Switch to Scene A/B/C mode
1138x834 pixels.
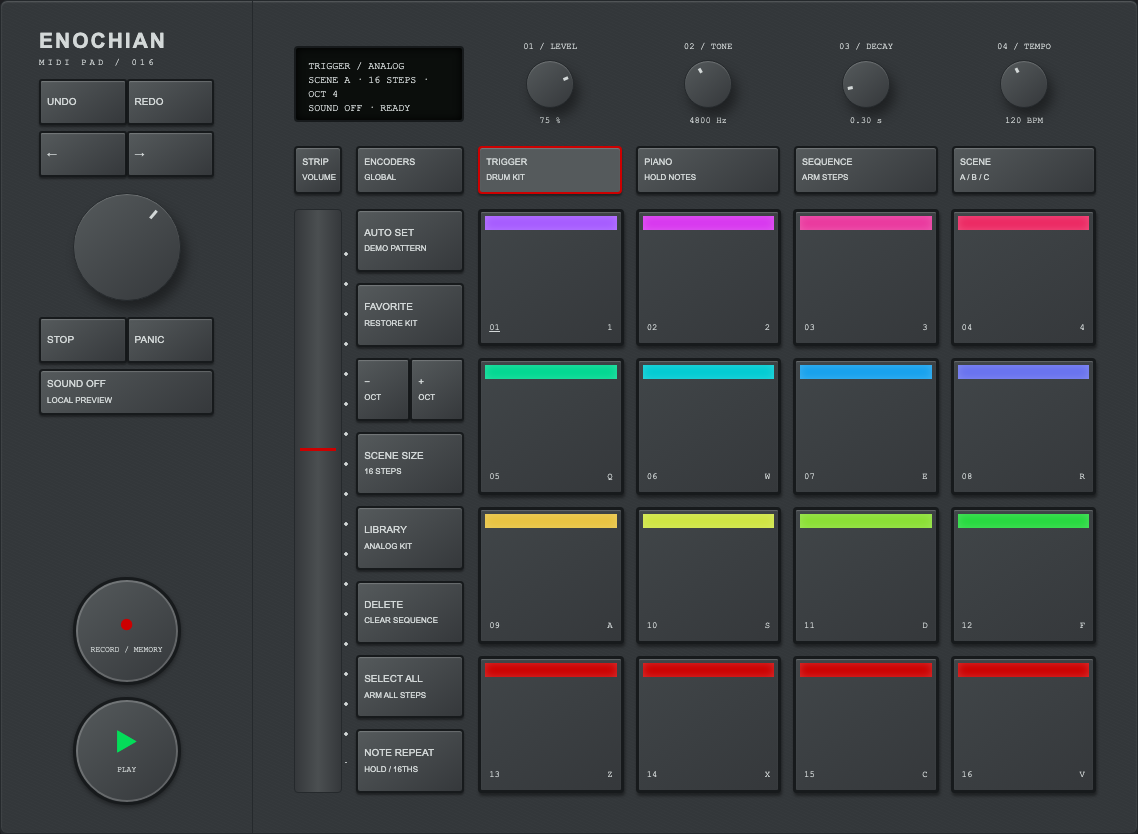[1023, 170]
